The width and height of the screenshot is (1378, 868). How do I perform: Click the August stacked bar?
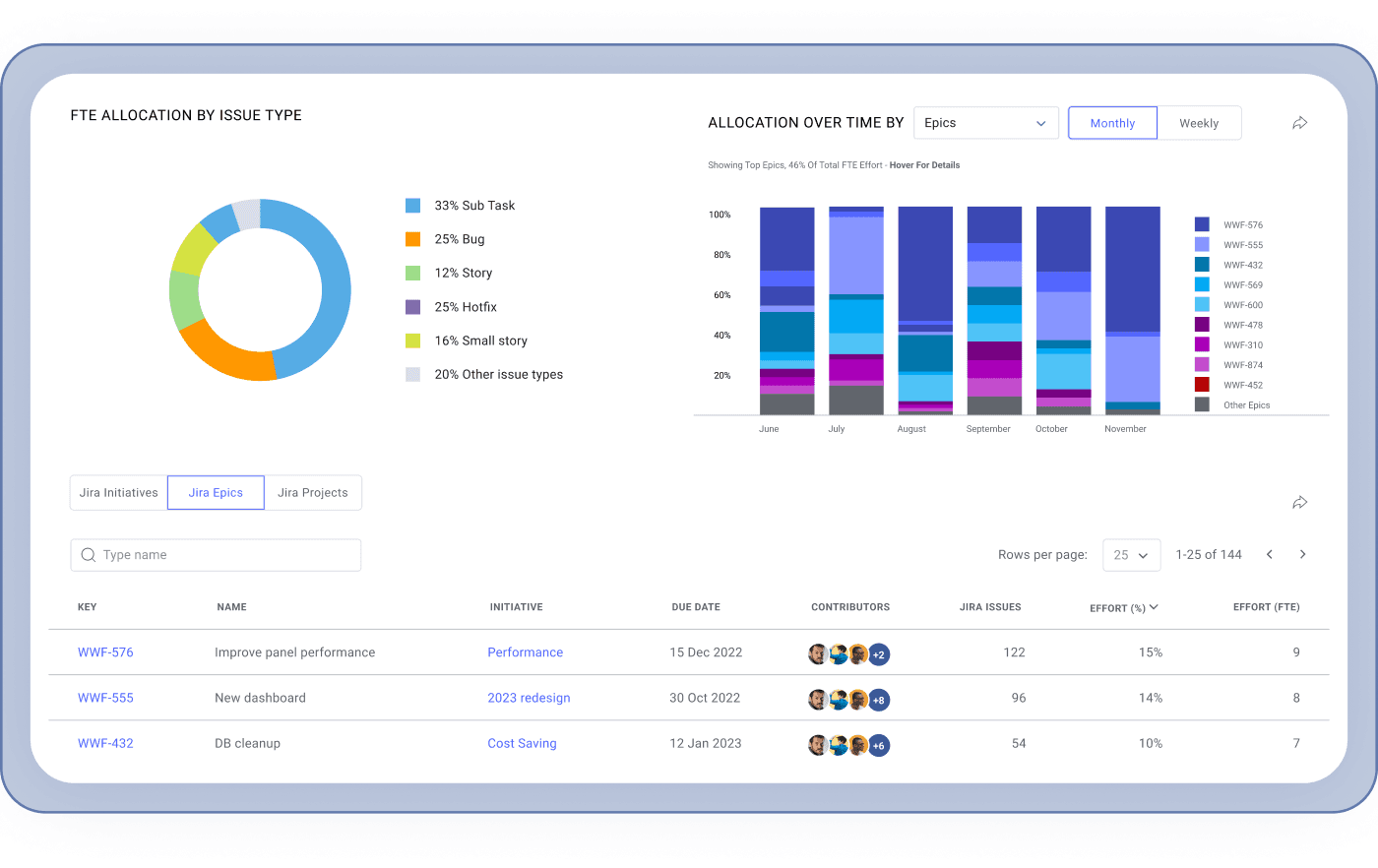pos(925,311)
